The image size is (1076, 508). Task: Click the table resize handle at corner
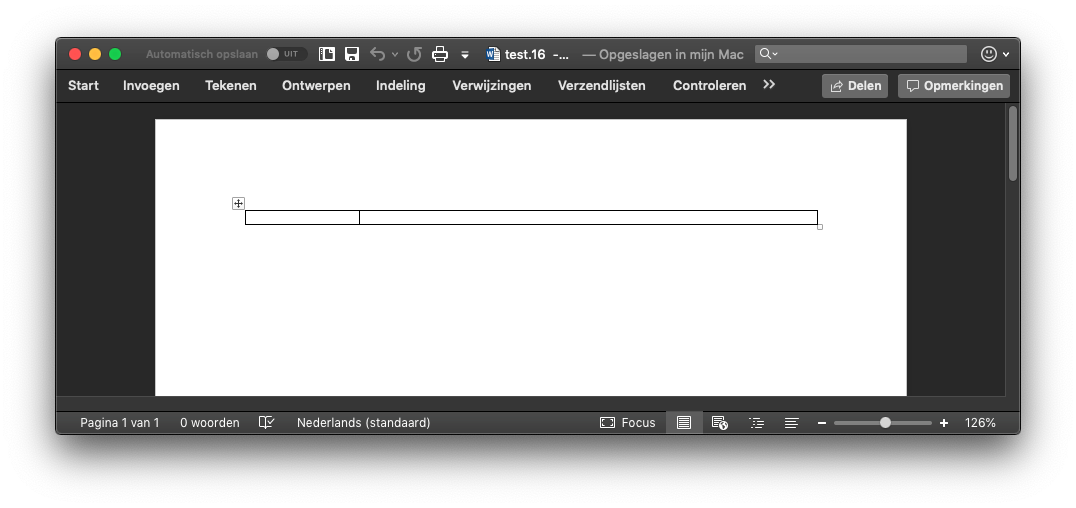(820, 227)
